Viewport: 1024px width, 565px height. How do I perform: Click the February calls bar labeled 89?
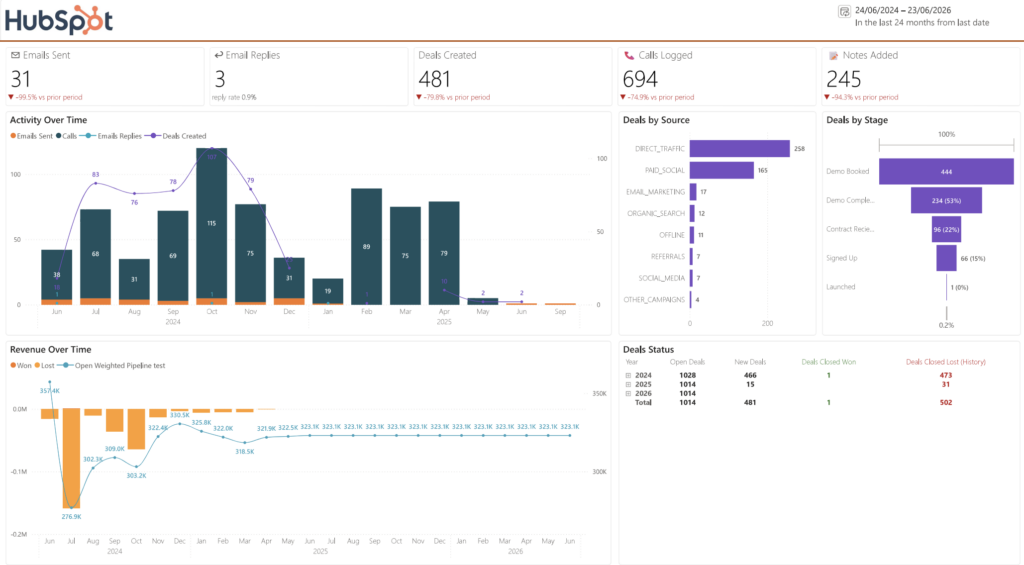pos(366,246)
